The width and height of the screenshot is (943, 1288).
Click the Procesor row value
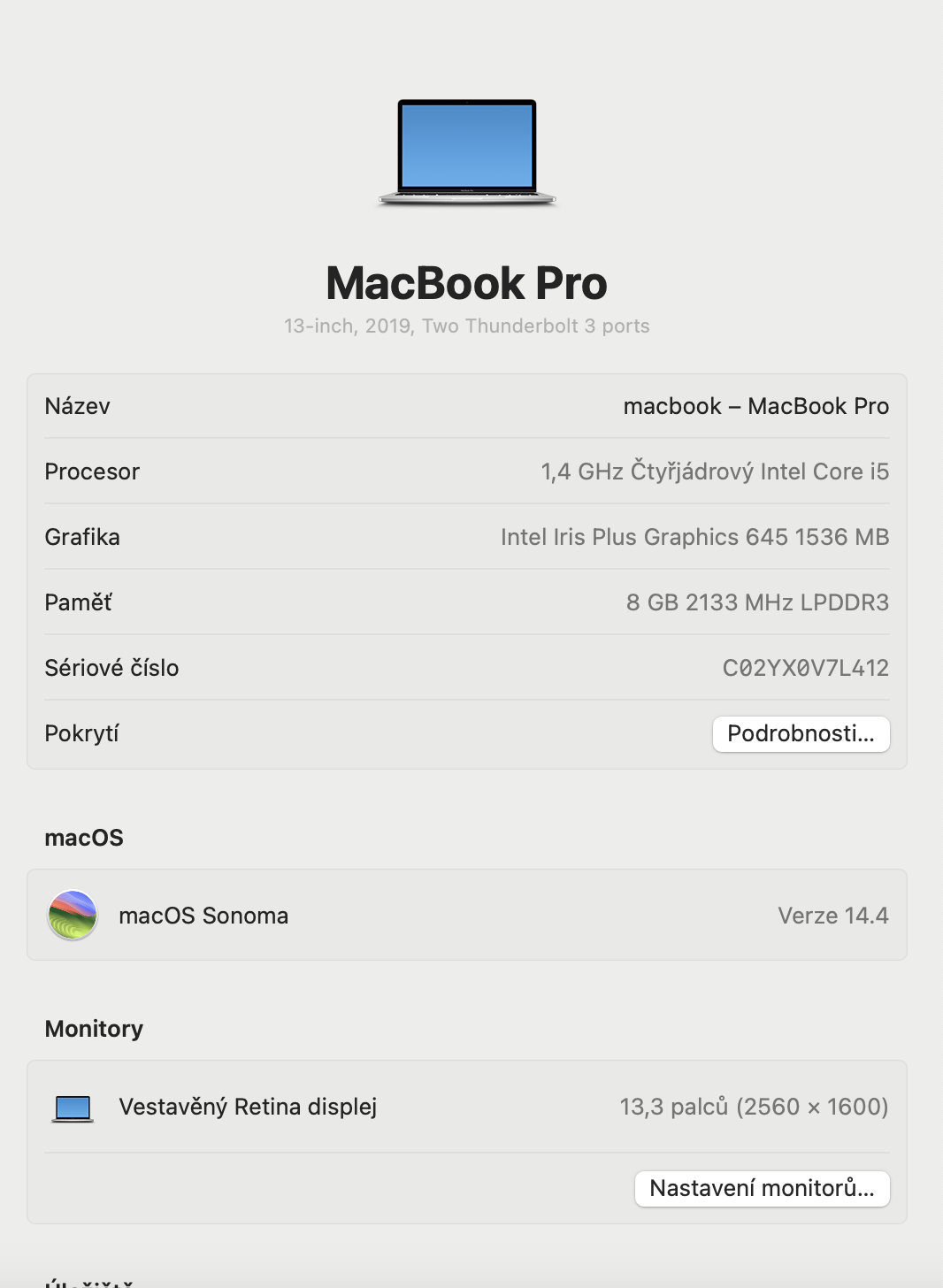pos(715,471)
